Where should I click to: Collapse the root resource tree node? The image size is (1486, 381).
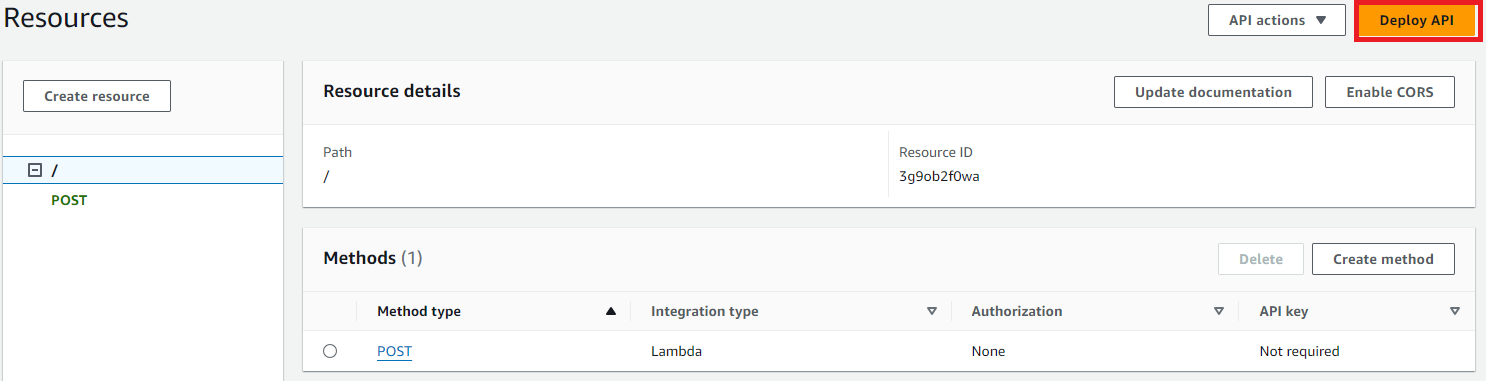pyautogui.click(x=34, y=171)
